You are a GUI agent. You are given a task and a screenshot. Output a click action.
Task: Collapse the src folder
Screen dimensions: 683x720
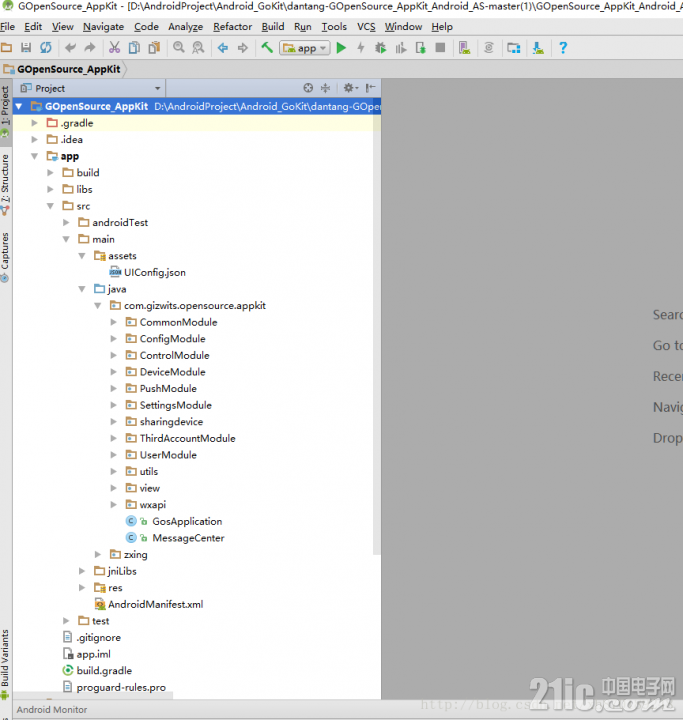click(50, 206)
